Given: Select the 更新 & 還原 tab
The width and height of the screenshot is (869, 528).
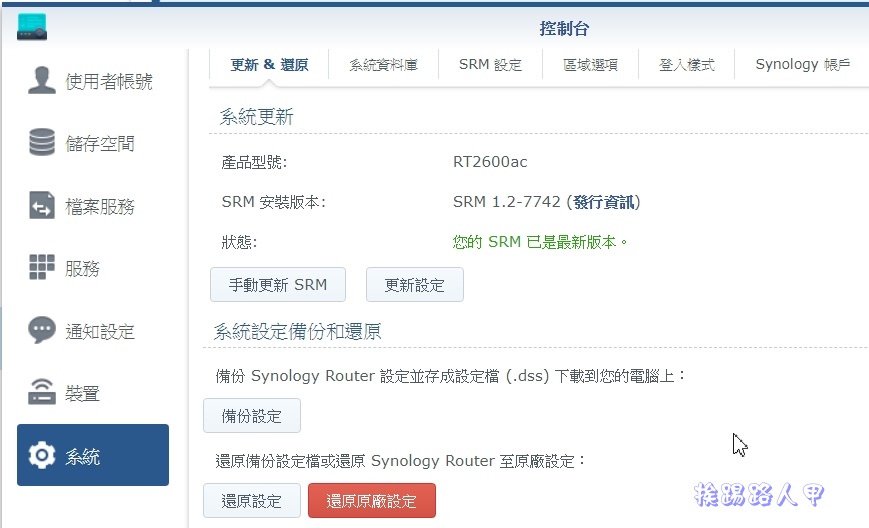Looking at the screenshot, I should pos(269,65).
